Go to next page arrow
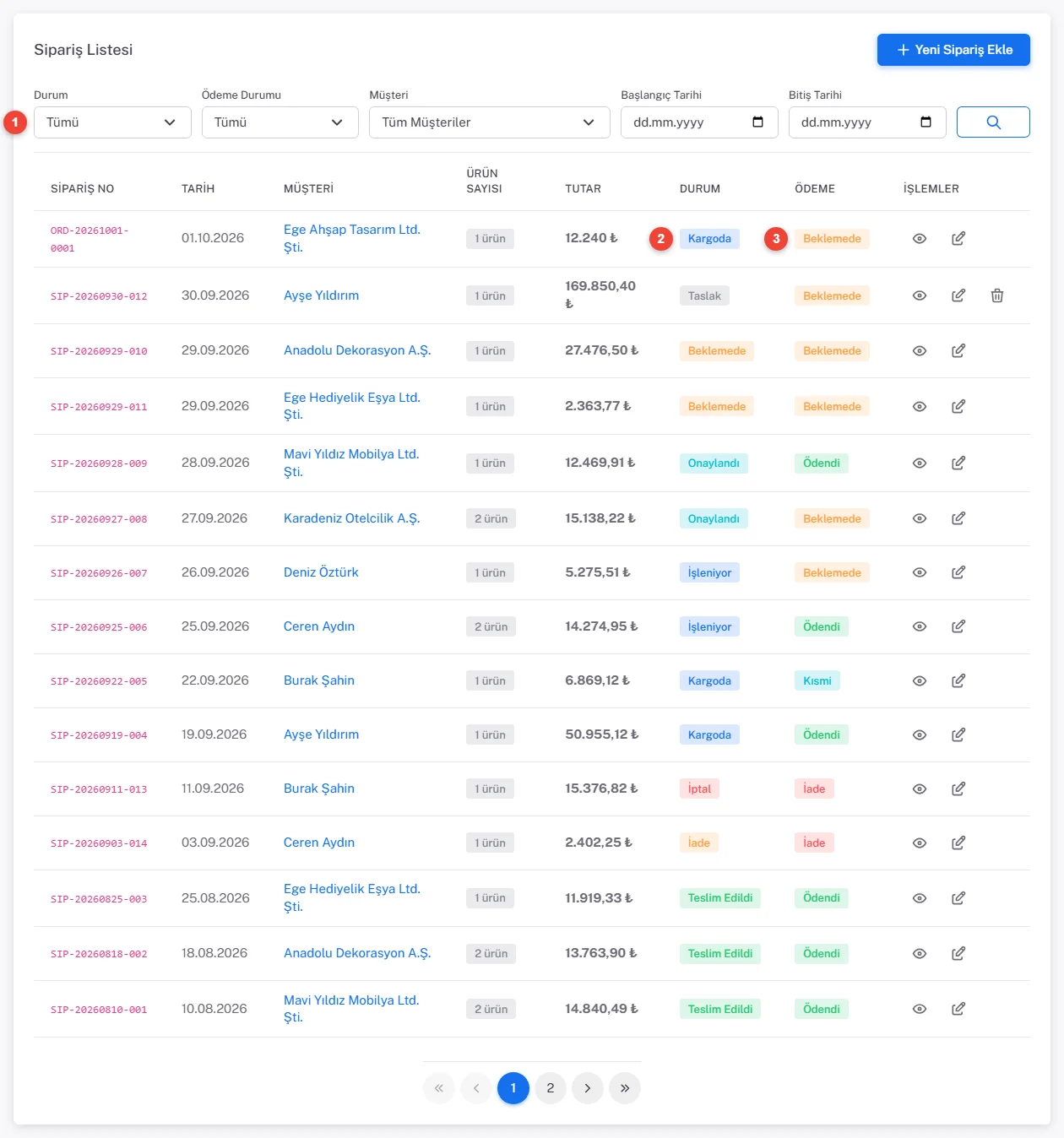This screenshot has height=1138, width=1064. pyautogui.click(x=588, y=1088)
